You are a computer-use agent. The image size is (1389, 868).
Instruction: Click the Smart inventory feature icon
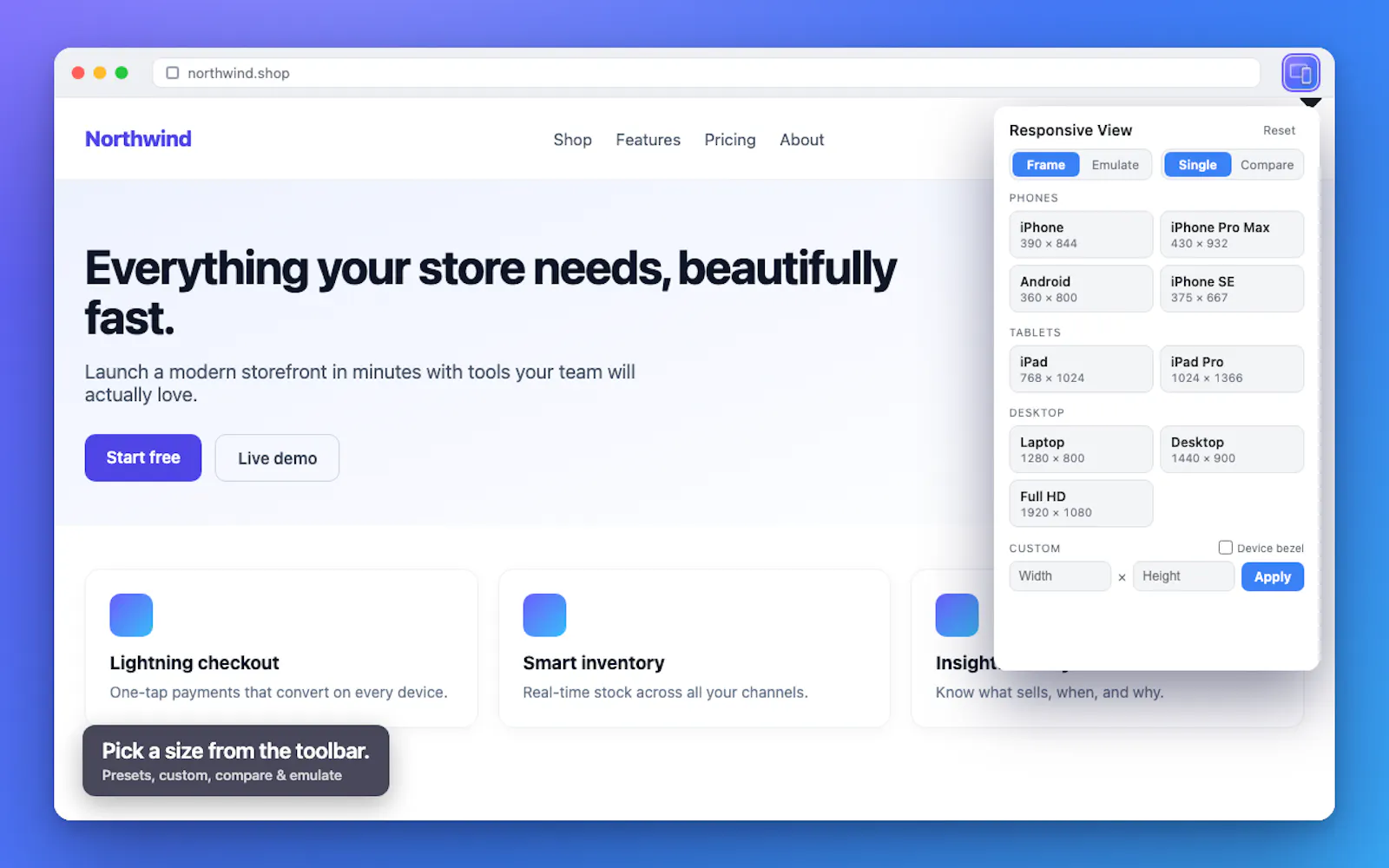544,615
